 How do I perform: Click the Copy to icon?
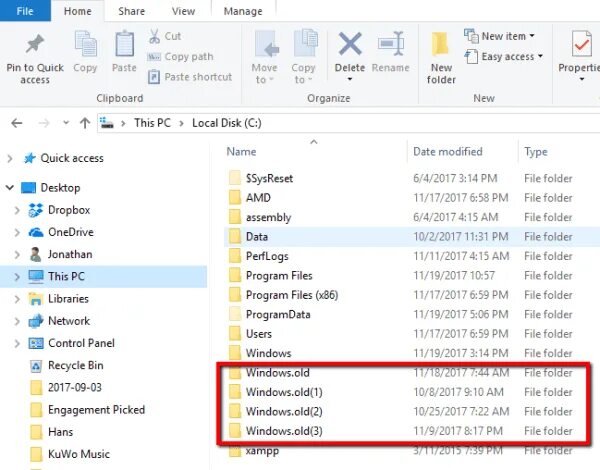point(305,43)
